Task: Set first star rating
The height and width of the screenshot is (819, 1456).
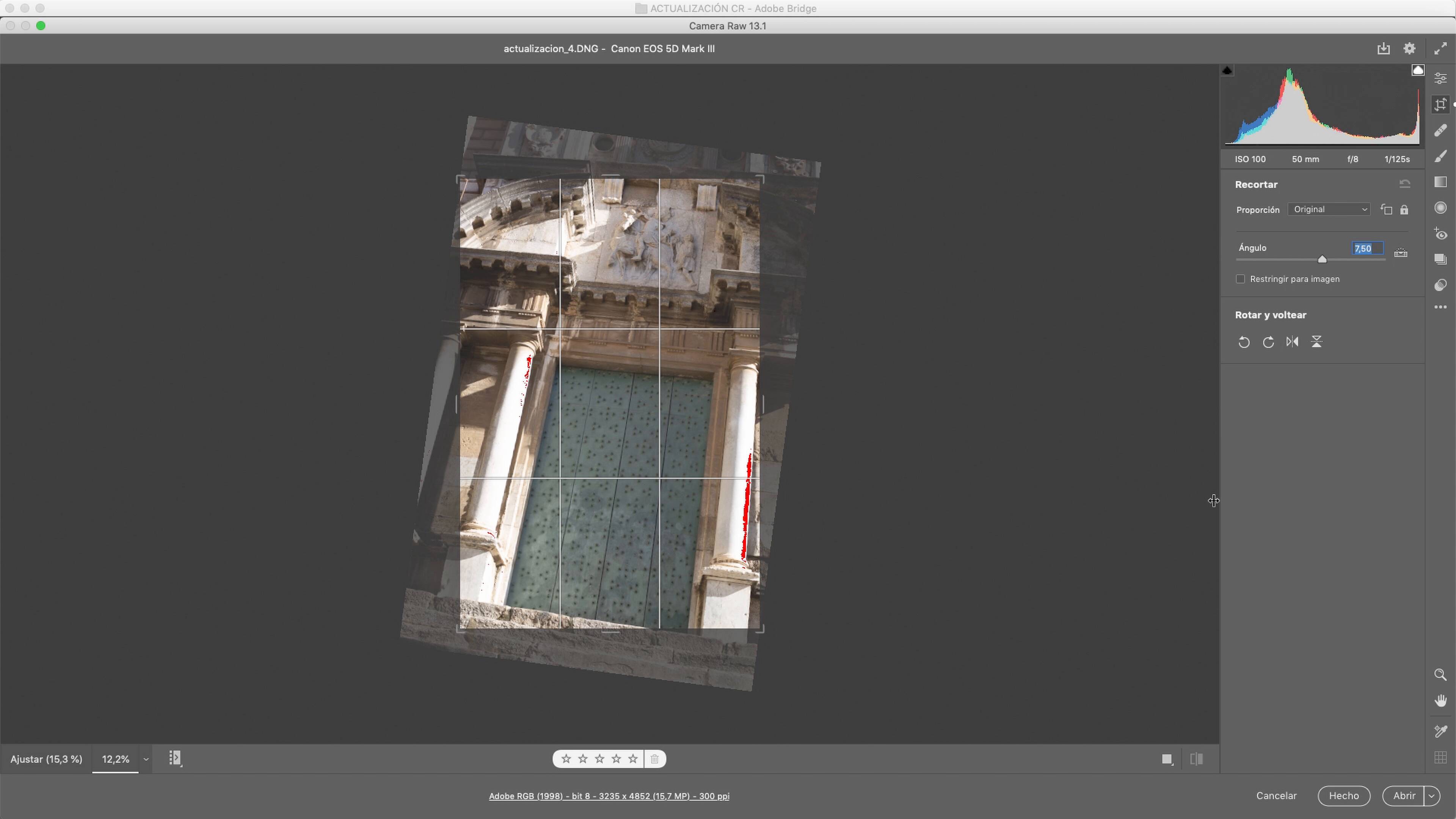Action: pos(566,758)
